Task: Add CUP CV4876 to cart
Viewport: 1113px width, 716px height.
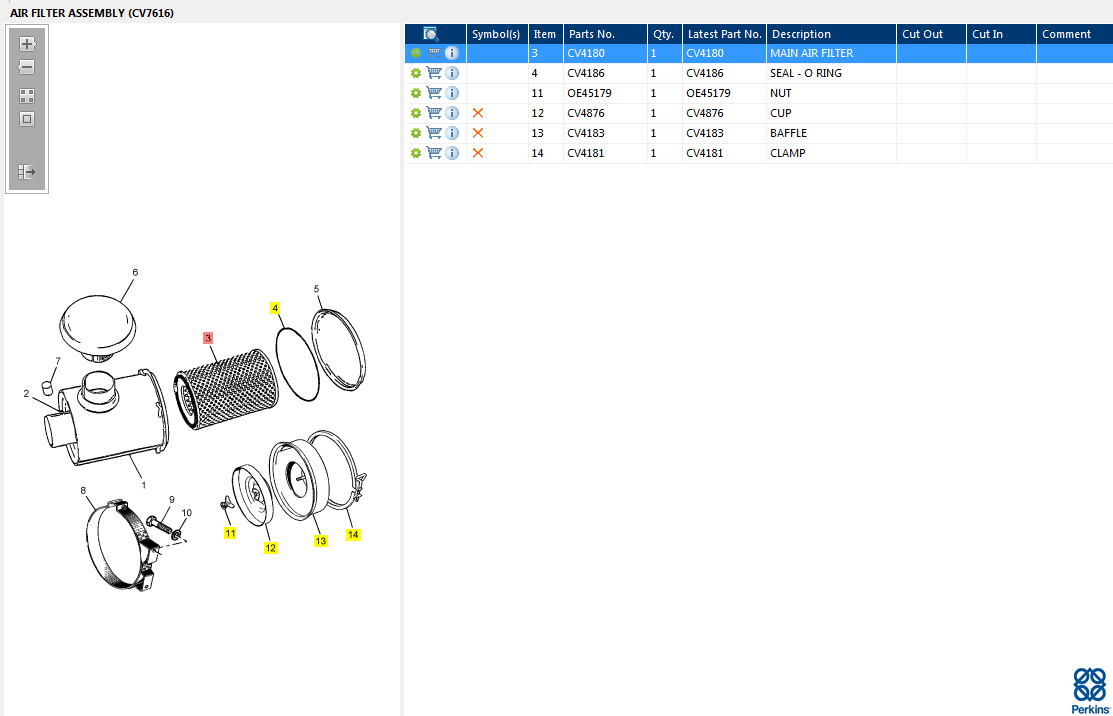Action: [x=434, y=113]
